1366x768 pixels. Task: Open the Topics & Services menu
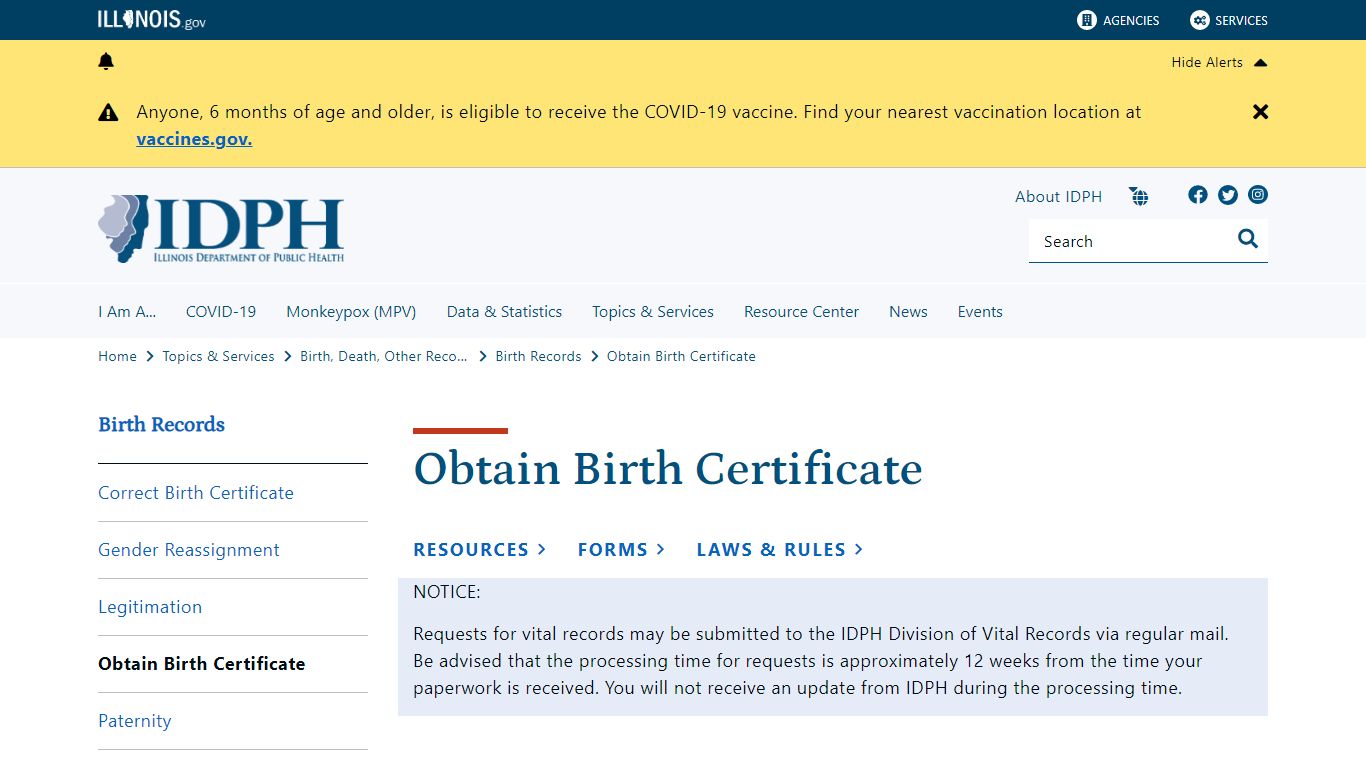[653, 312]
